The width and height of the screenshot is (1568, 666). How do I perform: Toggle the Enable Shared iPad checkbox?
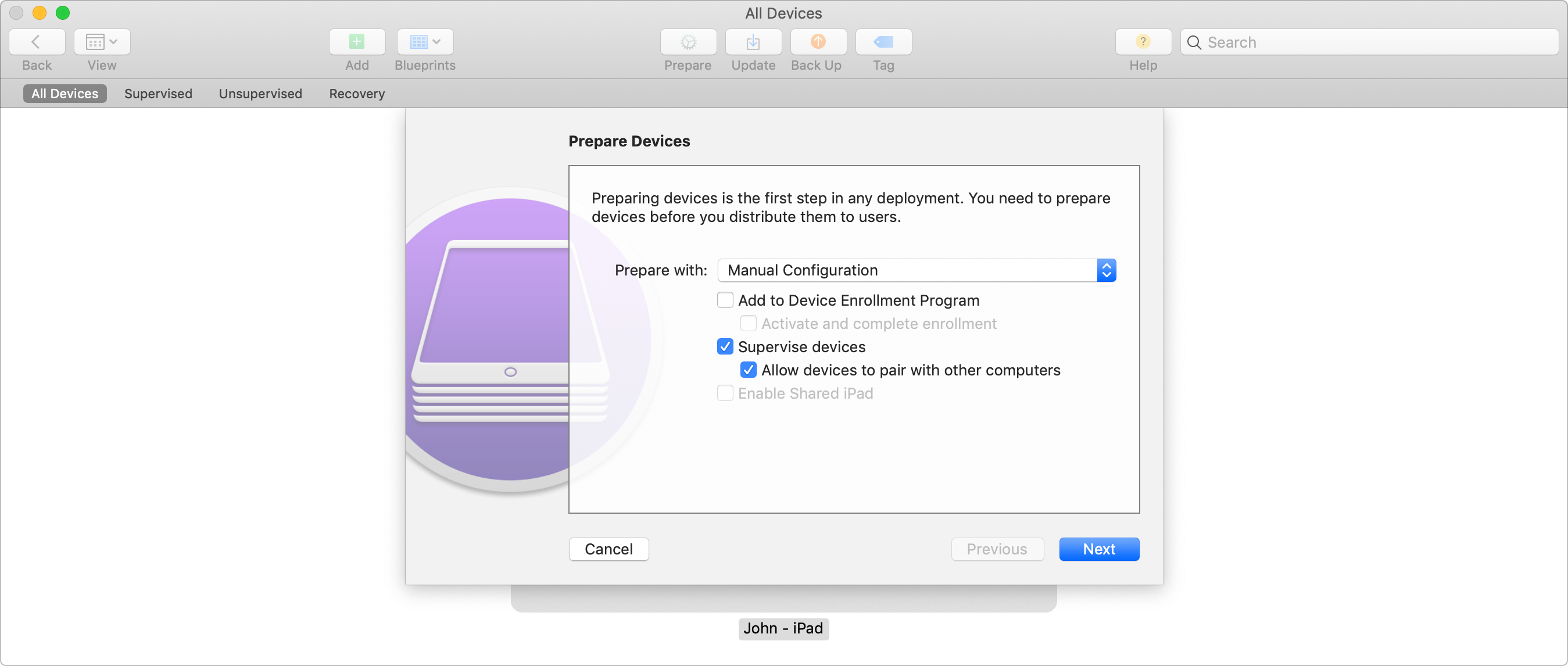[x=725, y=393]
